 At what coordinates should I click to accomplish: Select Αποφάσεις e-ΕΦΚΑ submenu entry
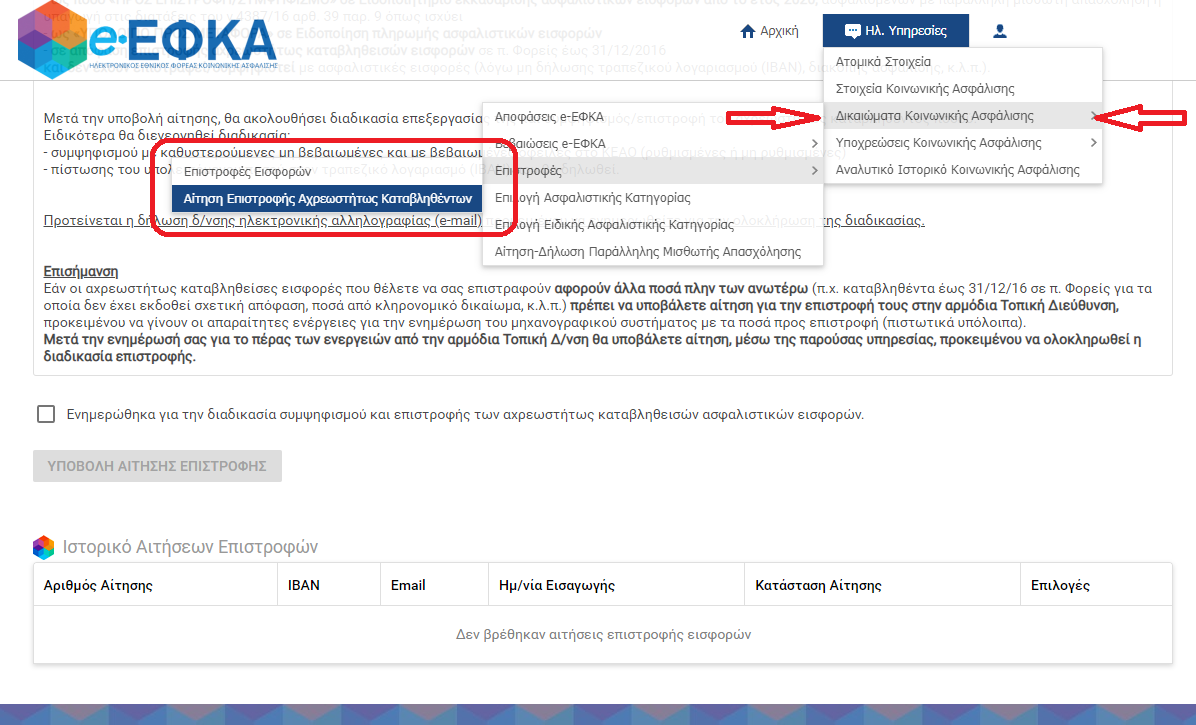point(653,117)
